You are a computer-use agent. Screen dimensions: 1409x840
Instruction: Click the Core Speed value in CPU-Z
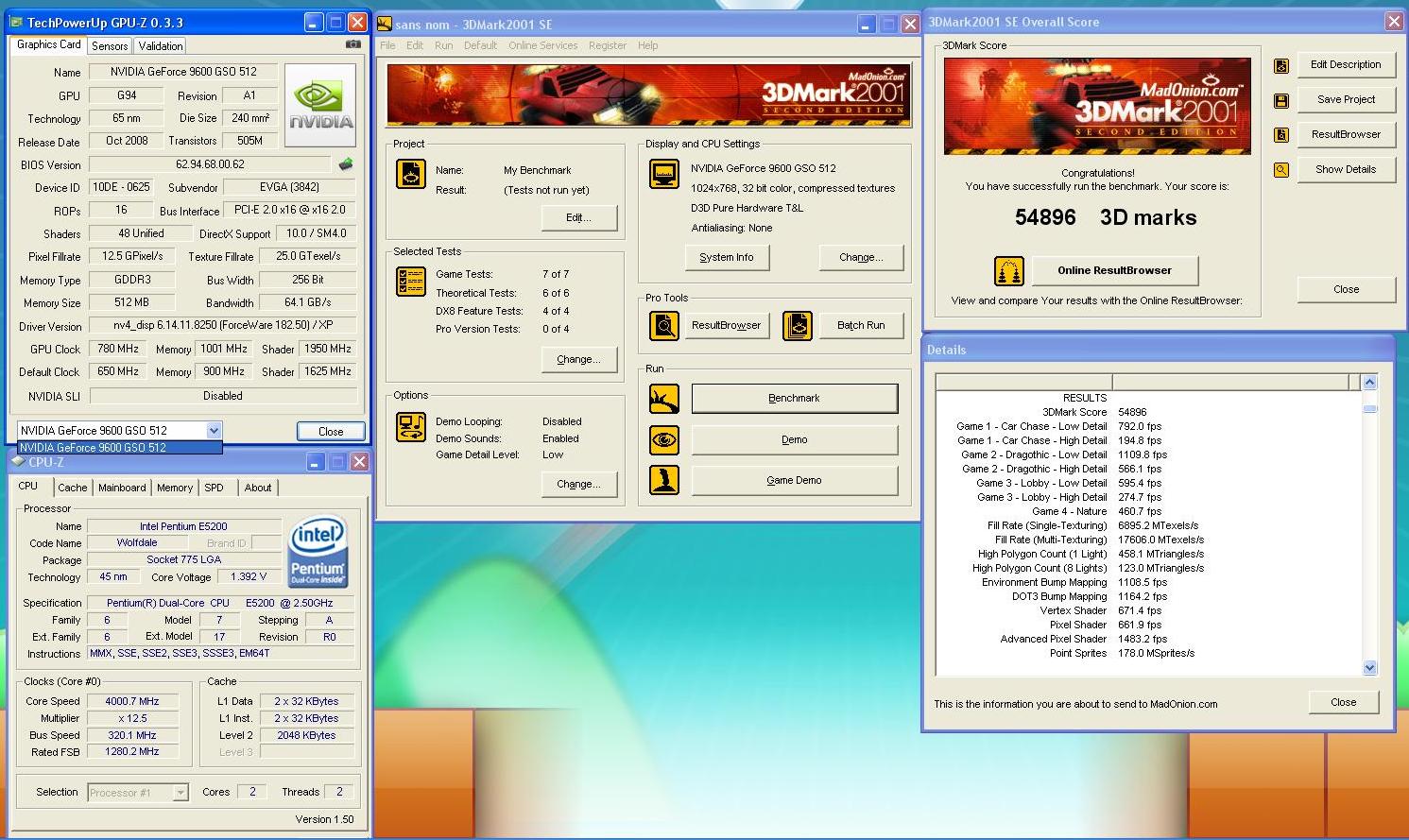[132, 701]
